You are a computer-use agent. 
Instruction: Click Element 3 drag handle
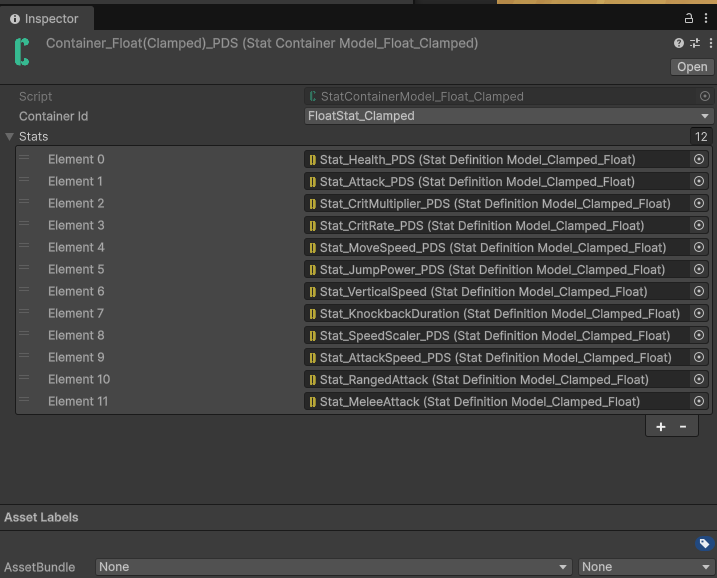24,224
